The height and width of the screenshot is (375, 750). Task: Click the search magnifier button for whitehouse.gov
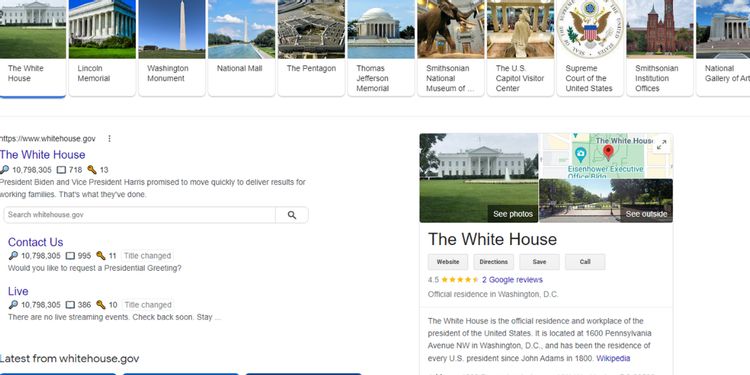tap(292, 215)
